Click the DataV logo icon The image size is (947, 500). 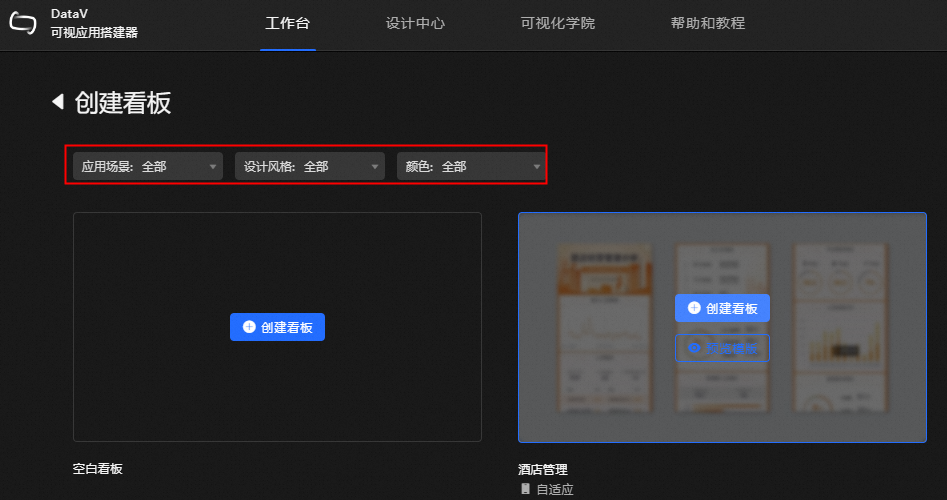pyautogui.click(x=23, y=23)
